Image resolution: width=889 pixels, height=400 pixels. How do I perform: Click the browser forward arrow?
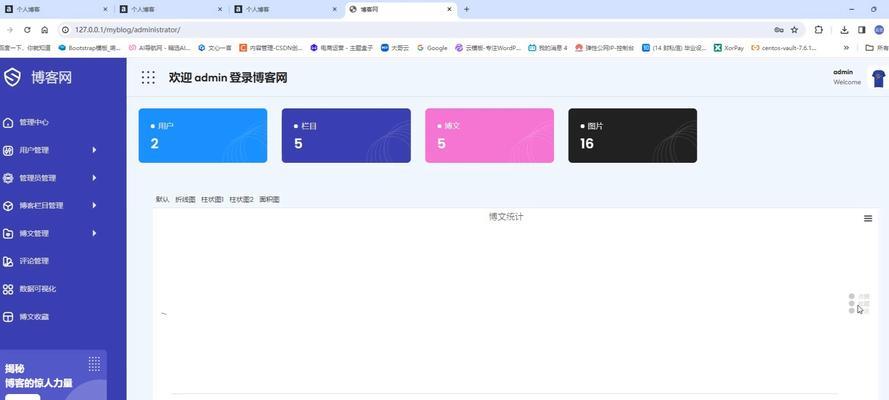point(10,29)
